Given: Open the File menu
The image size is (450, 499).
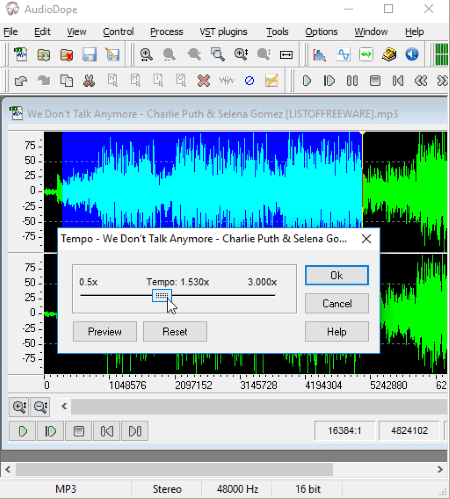Looking at the screenshot, I should click(x=11, y=32).
